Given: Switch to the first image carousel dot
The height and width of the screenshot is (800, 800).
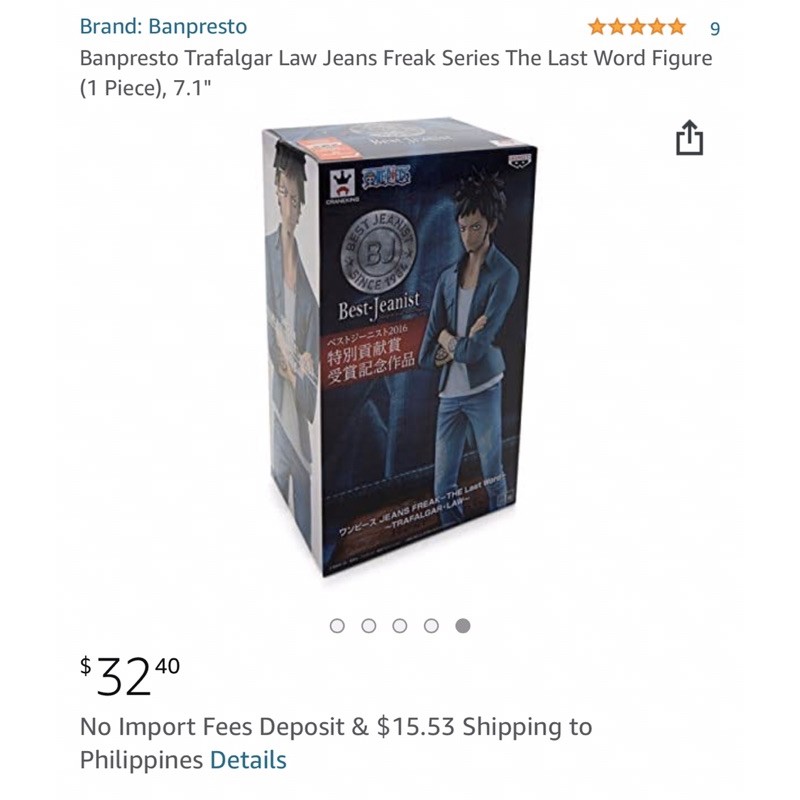Looking at the screenshot, I should tap(337, 626).
